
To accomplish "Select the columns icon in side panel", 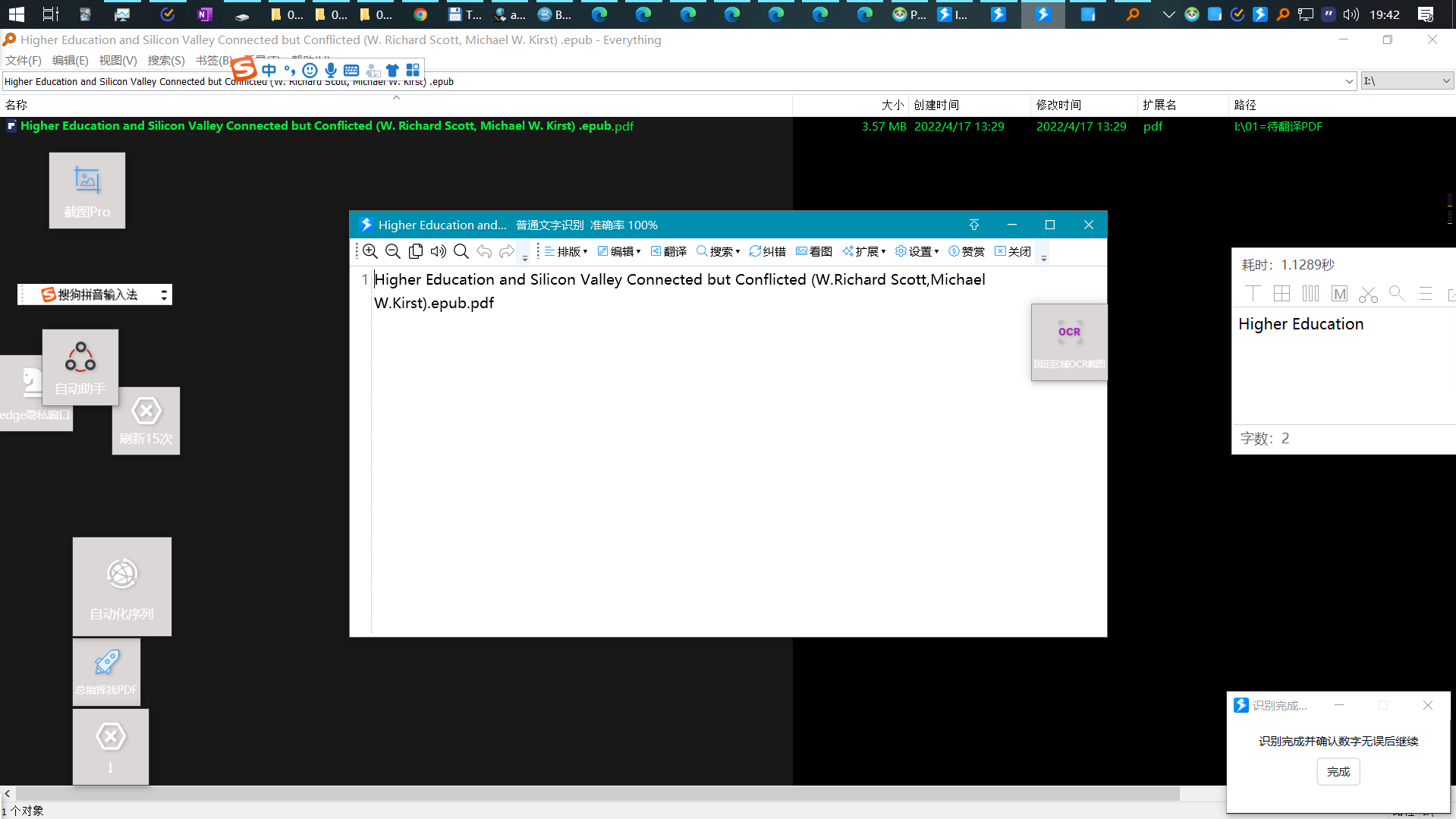I will click(x=1310, y=294).
